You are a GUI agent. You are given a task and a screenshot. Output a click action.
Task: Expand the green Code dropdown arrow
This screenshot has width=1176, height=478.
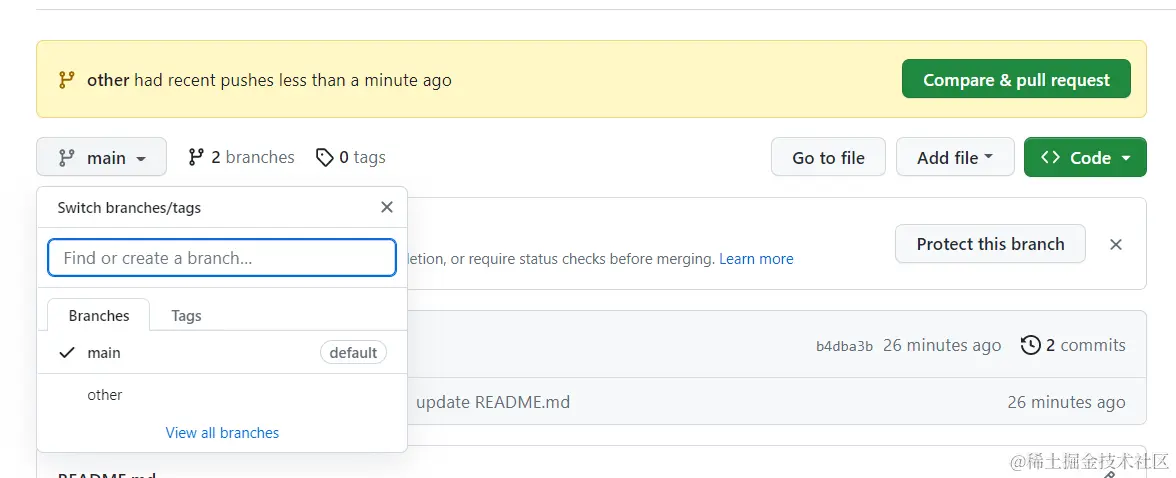click(x=1126, y=158)
